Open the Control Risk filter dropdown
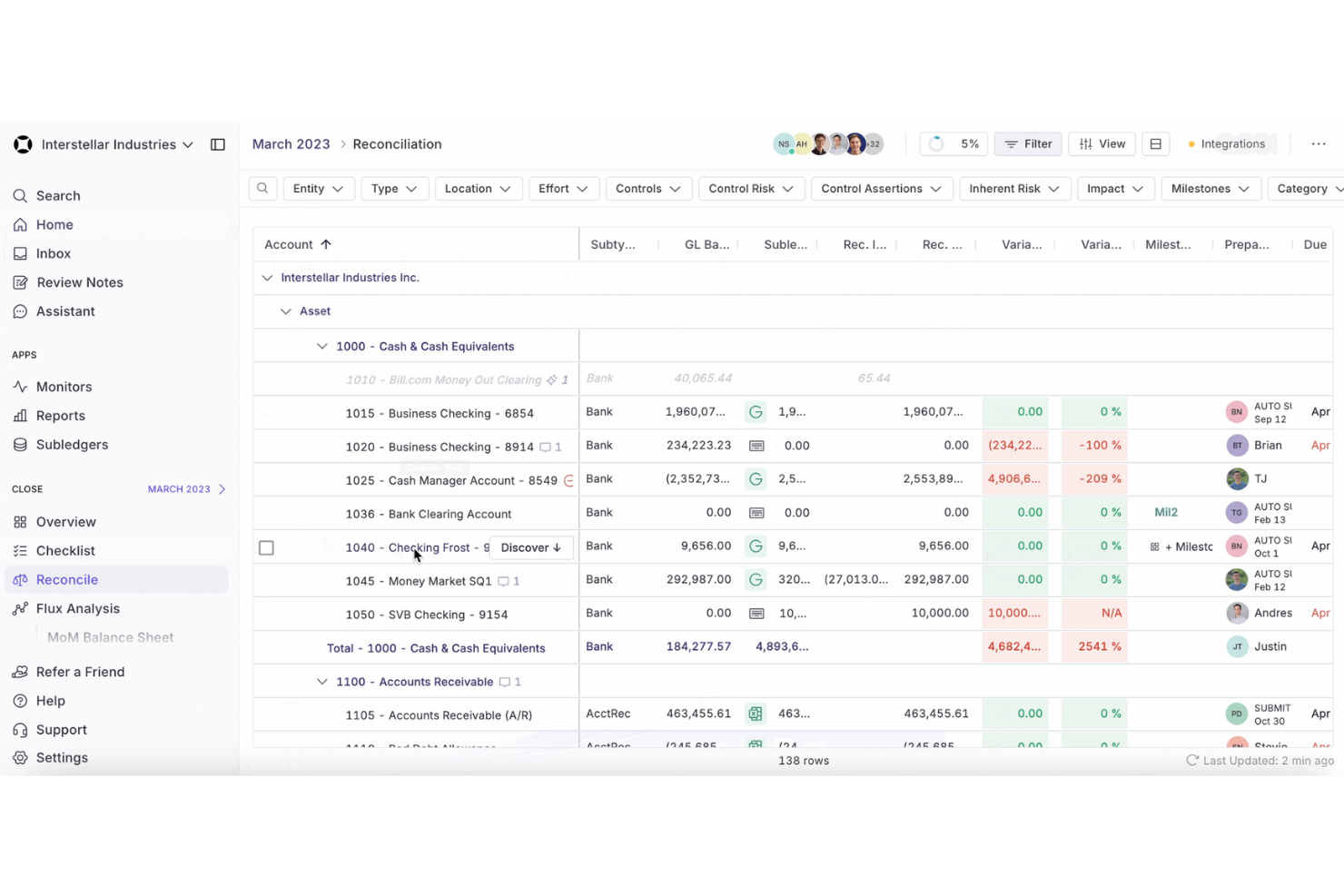The image size is (1344, 896). (751, 189)
